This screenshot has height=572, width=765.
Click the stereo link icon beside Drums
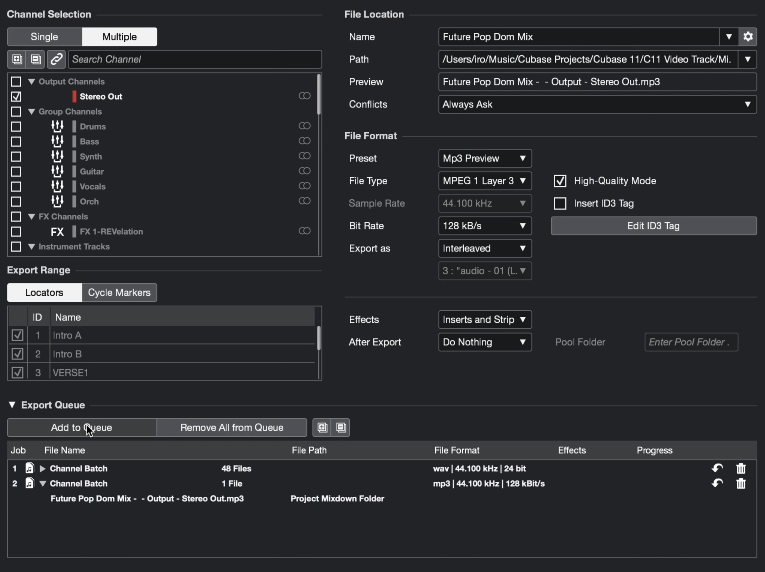[x=304, y=126]
